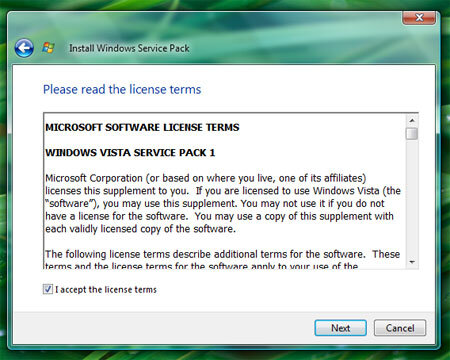The image size is (450, 360).
Task: Click the line 'each validly licensed copy of the software.'
Action: coord(140,229)
